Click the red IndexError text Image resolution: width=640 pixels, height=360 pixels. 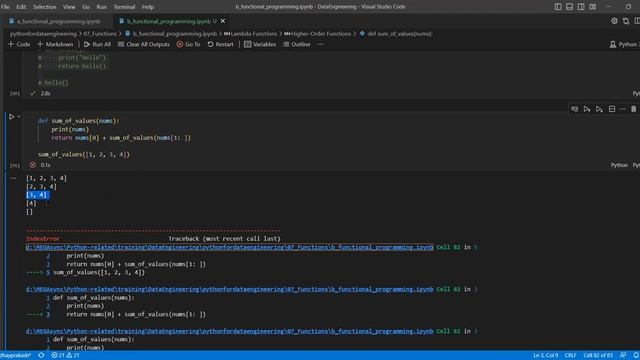(43, 239)
